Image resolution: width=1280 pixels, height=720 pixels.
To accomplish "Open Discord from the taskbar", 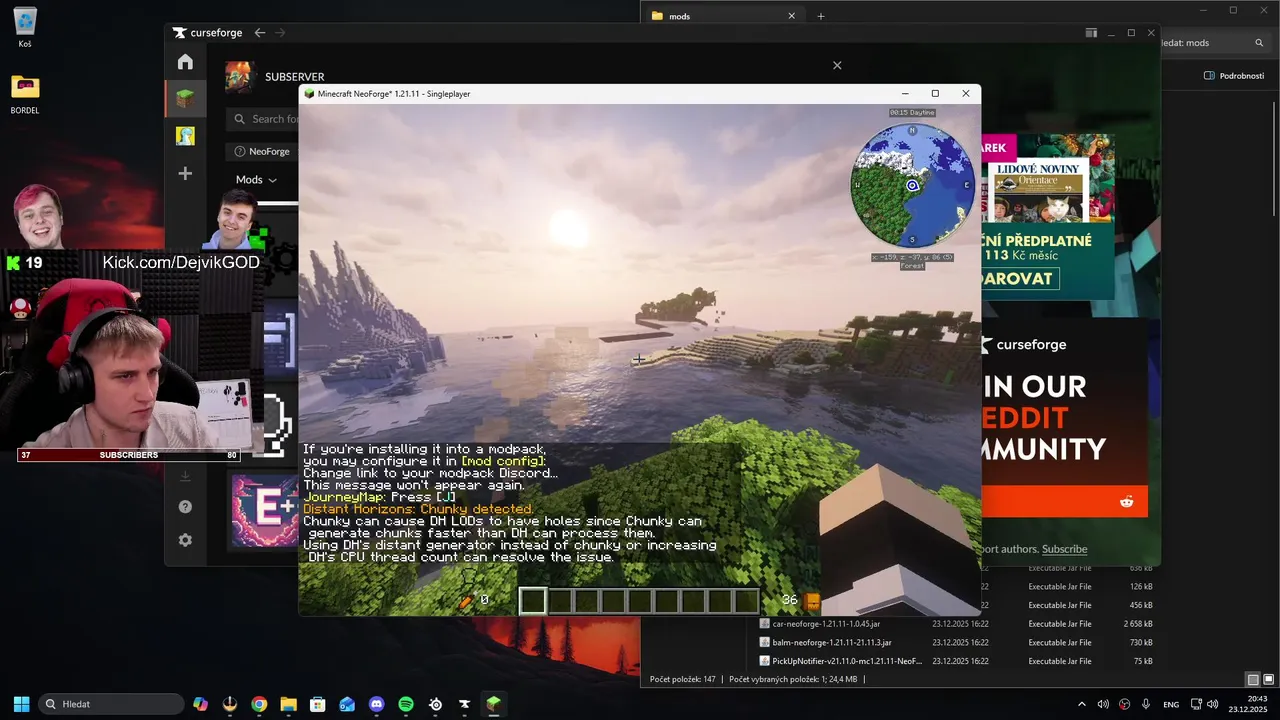I will (376, 704).
